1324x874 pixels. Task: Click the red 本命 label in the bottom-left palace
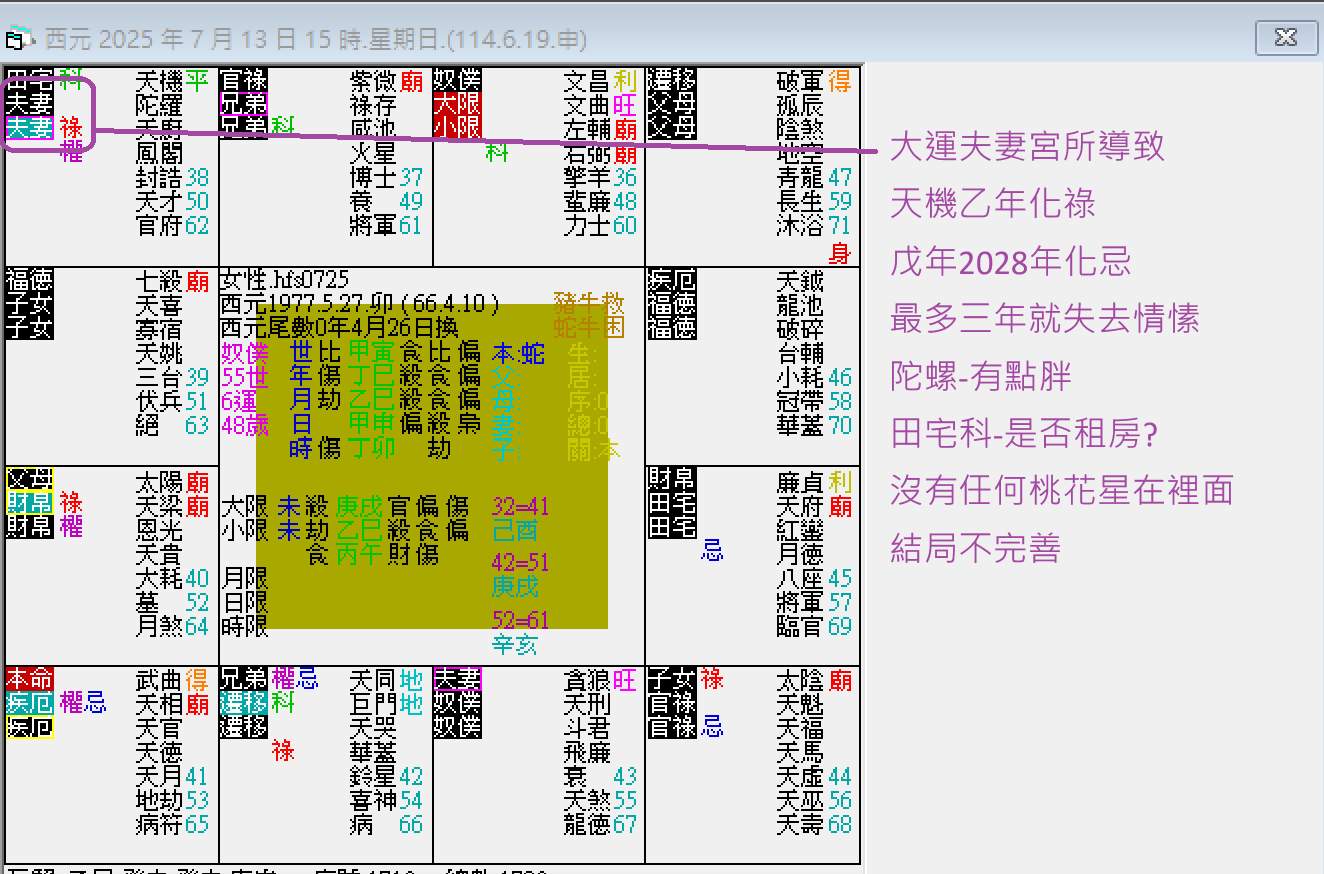27,680
